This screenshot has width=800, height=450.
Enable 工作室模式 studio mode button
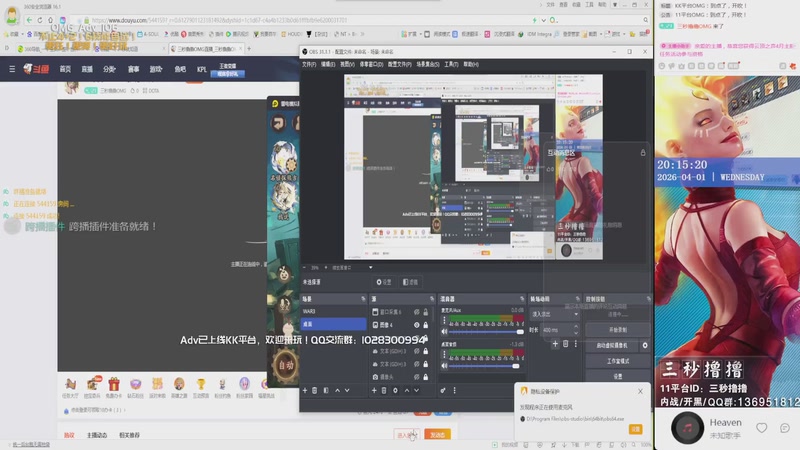pos(618,361)
